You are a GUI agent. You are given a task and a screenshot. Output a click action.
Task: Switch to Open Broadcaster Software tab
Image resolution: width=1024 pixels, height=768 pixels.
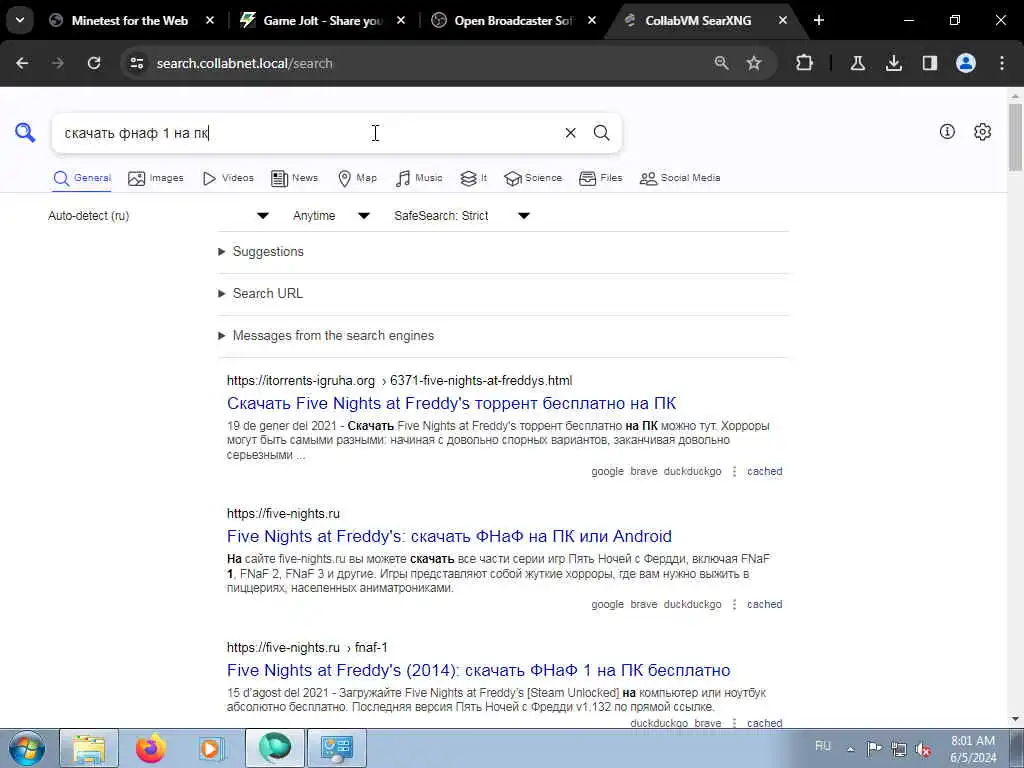(x=514, y=20)
